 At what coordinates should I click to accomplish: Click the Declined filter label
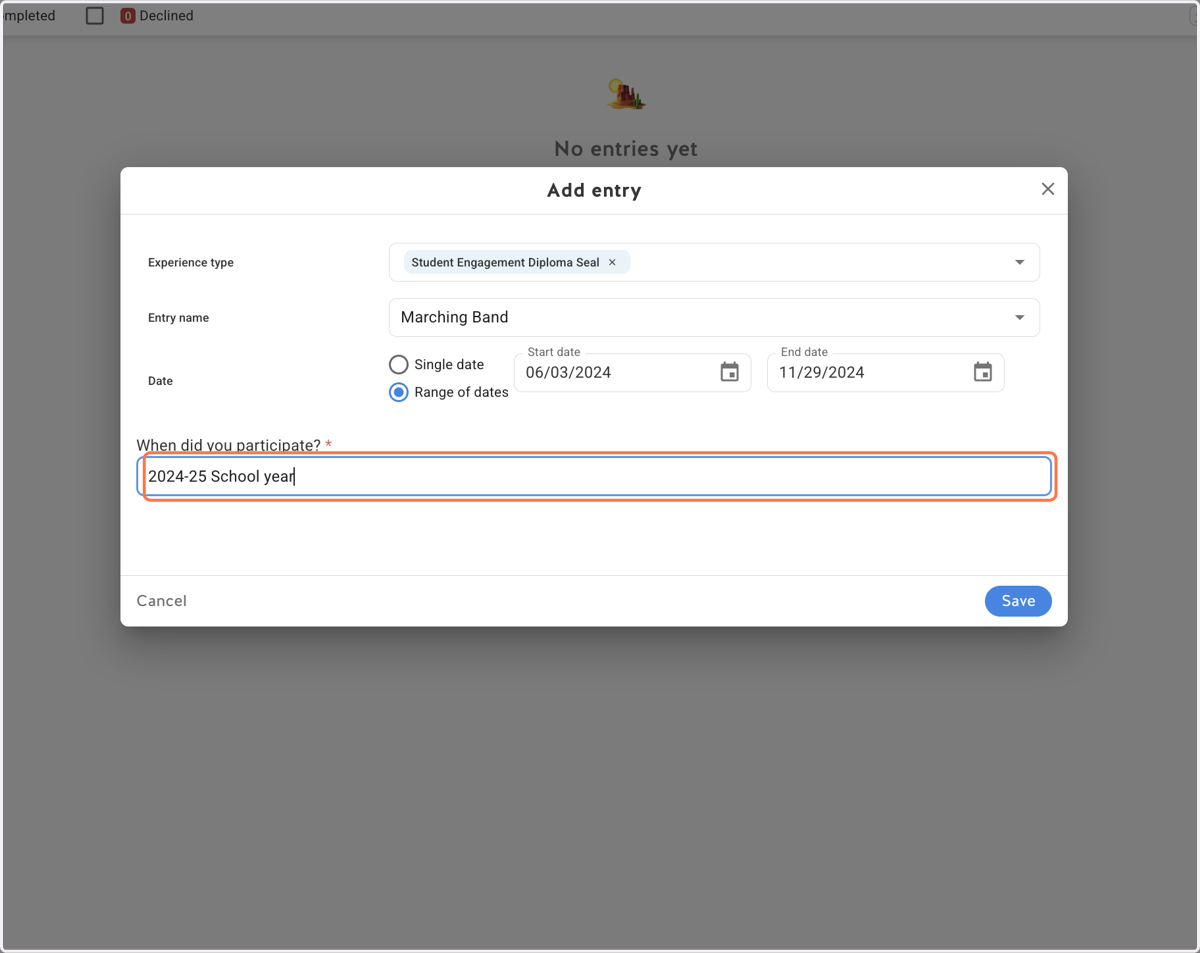point(166,16)
